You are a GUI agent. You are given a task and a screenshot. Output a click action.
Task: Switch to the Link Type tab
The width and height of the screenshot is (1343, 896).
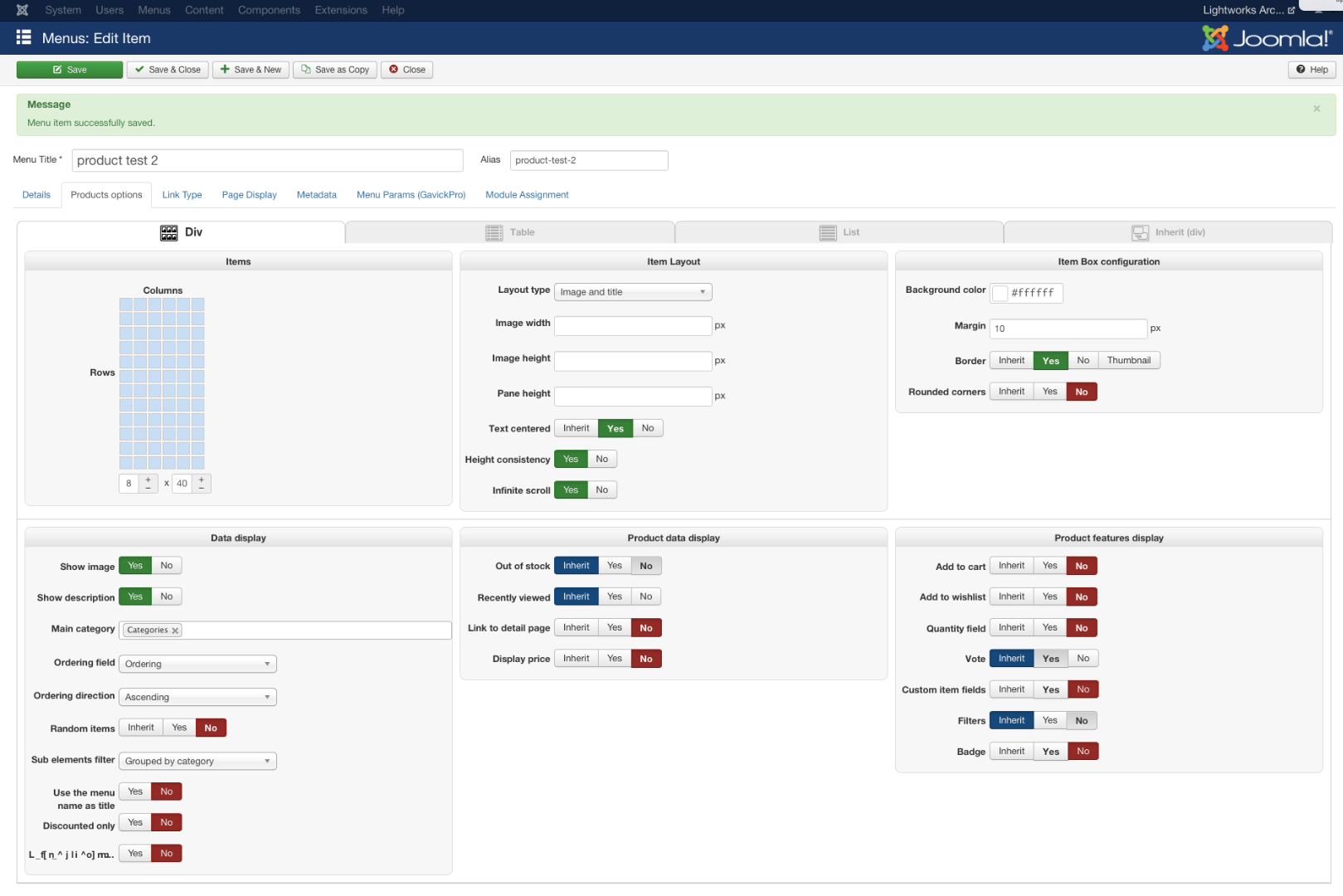point(182,195)
